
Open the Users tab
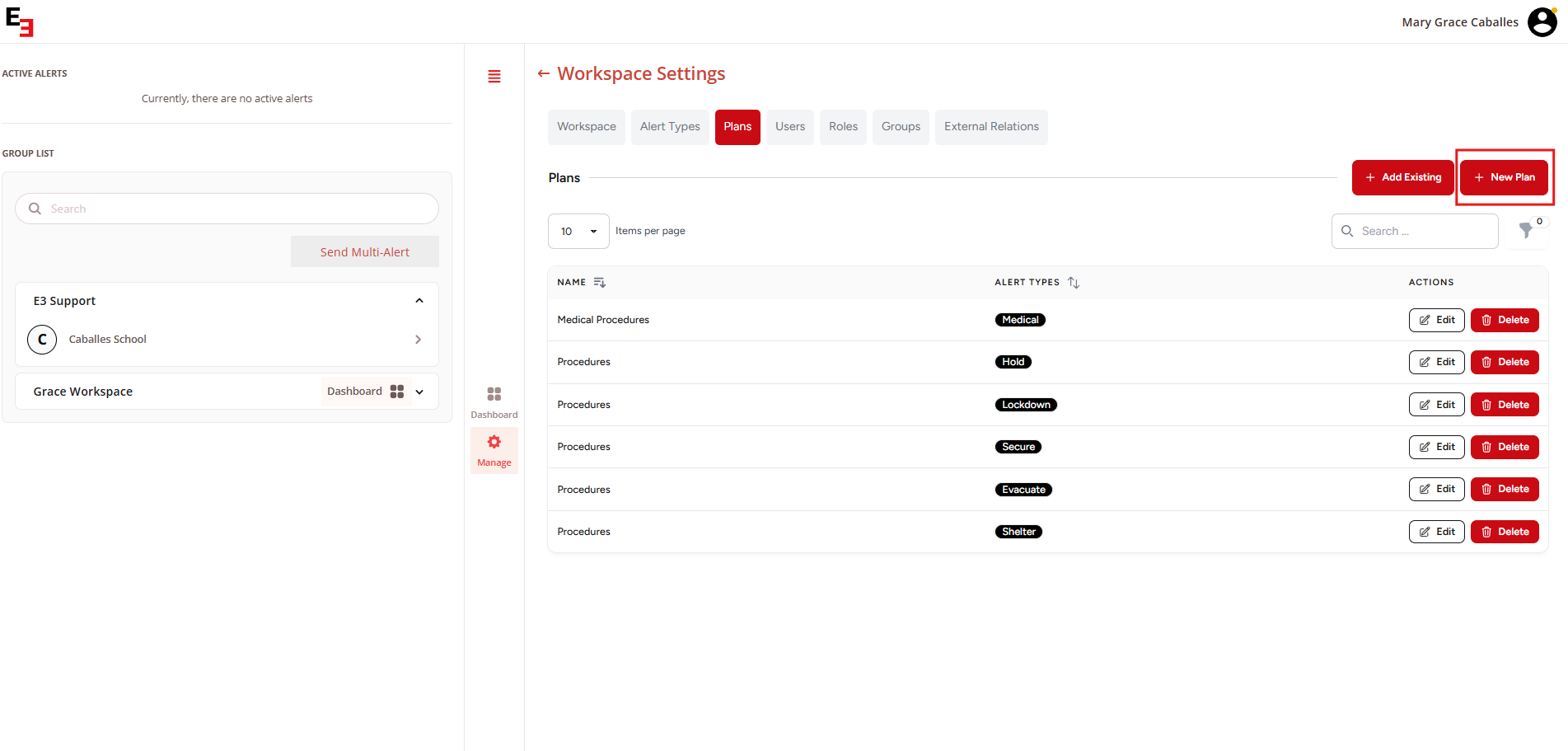click(x=790, y=127)
